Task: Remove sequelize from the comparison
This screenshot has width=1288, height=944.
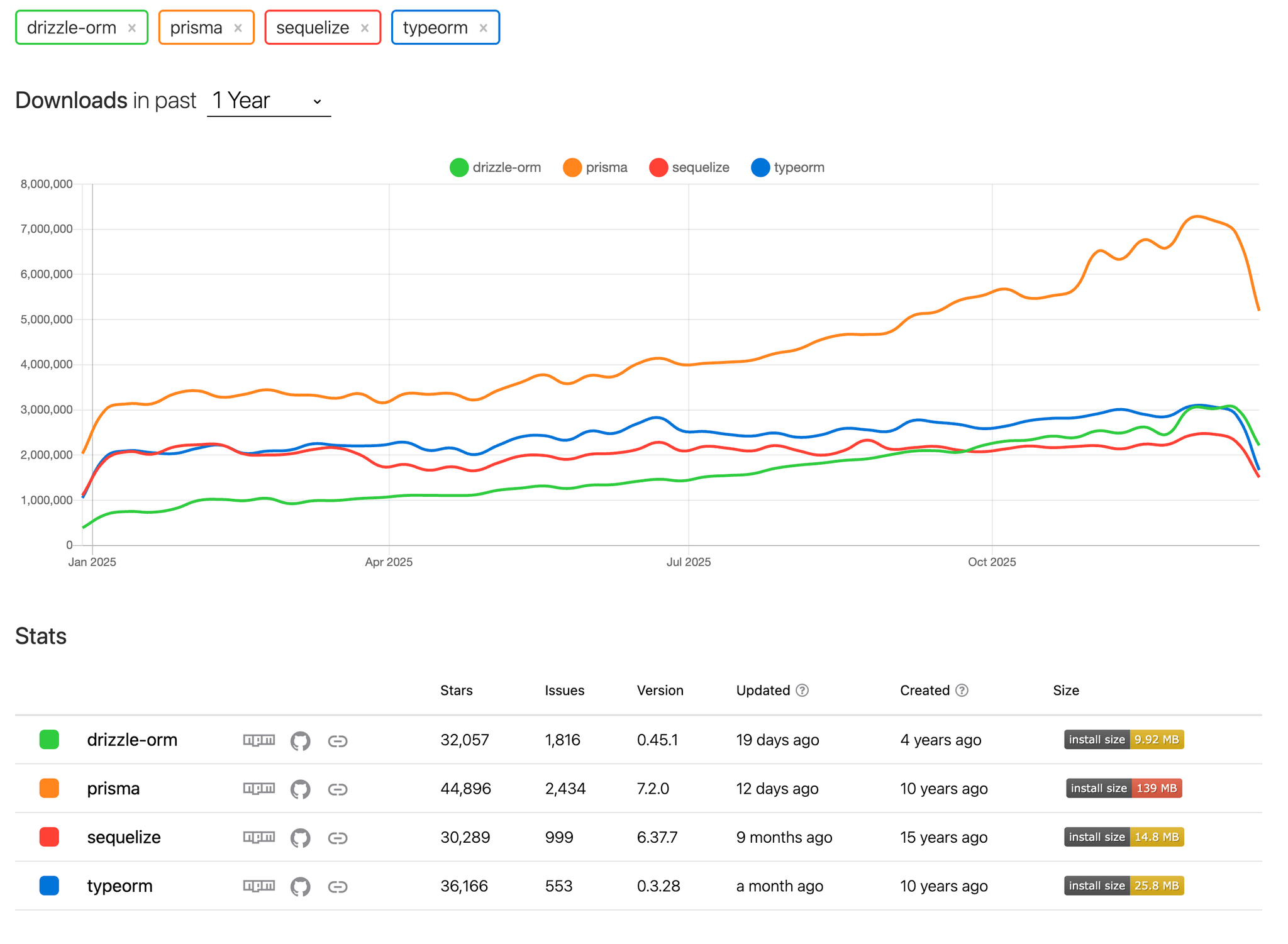Action: (364, 27)
